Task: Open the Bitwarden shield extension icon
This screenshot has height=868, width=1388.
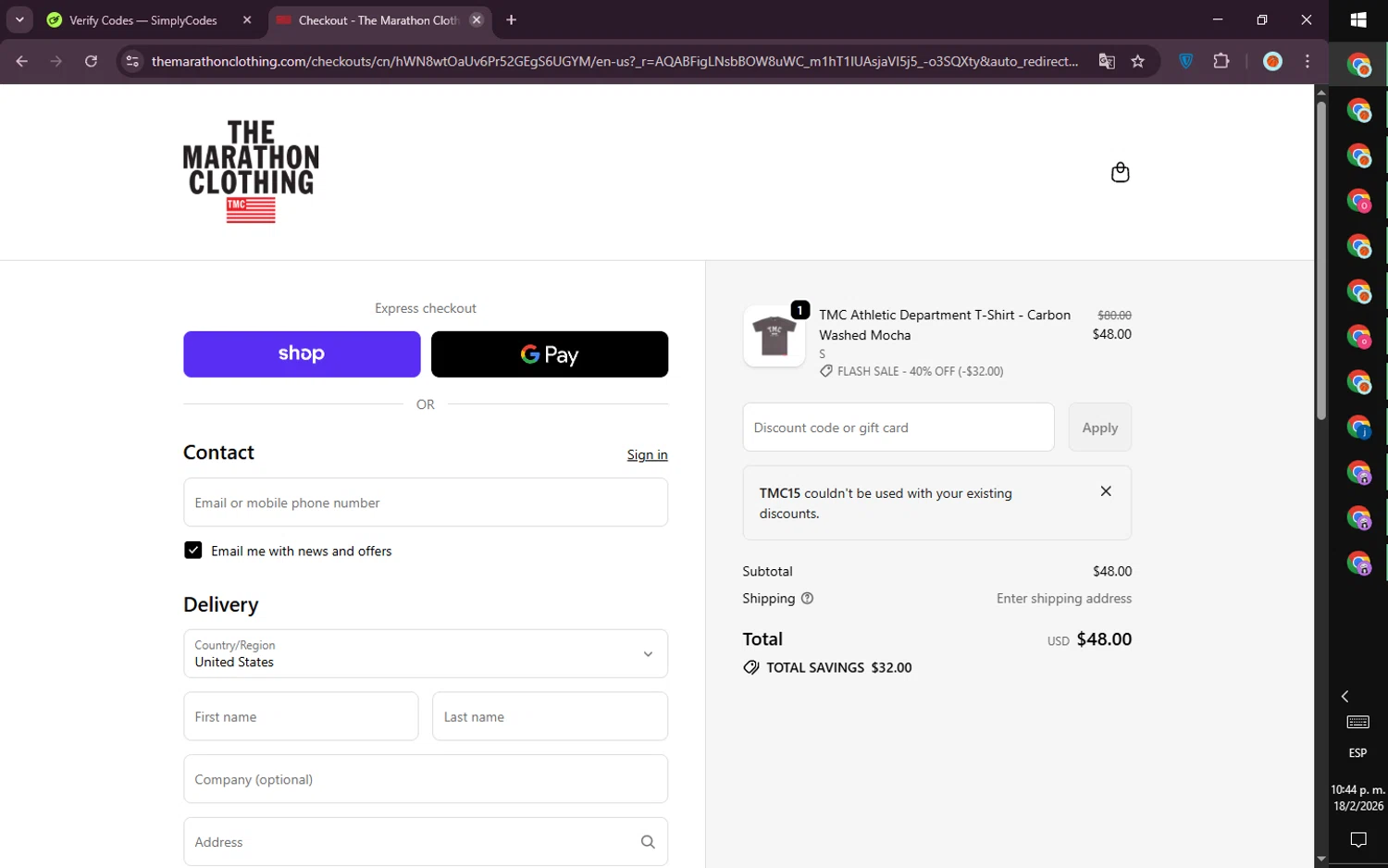Action: coord(1186,61)
